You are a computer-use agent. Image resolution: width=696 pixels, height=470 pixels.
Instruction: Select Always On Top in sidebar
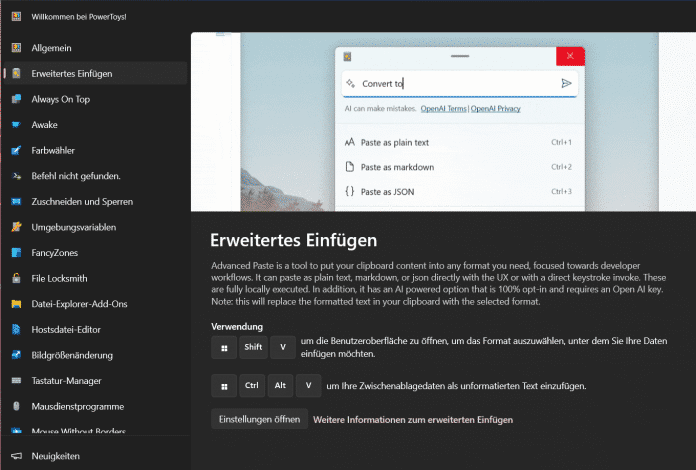click(95, 99)
